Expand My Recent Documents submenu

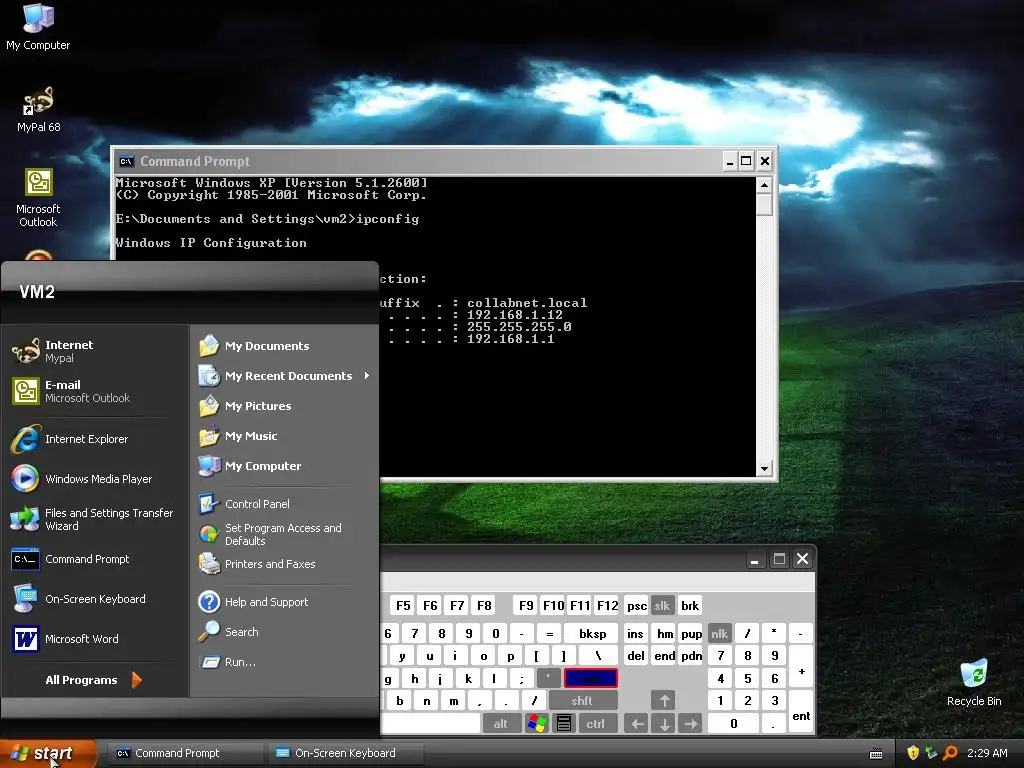285,376
